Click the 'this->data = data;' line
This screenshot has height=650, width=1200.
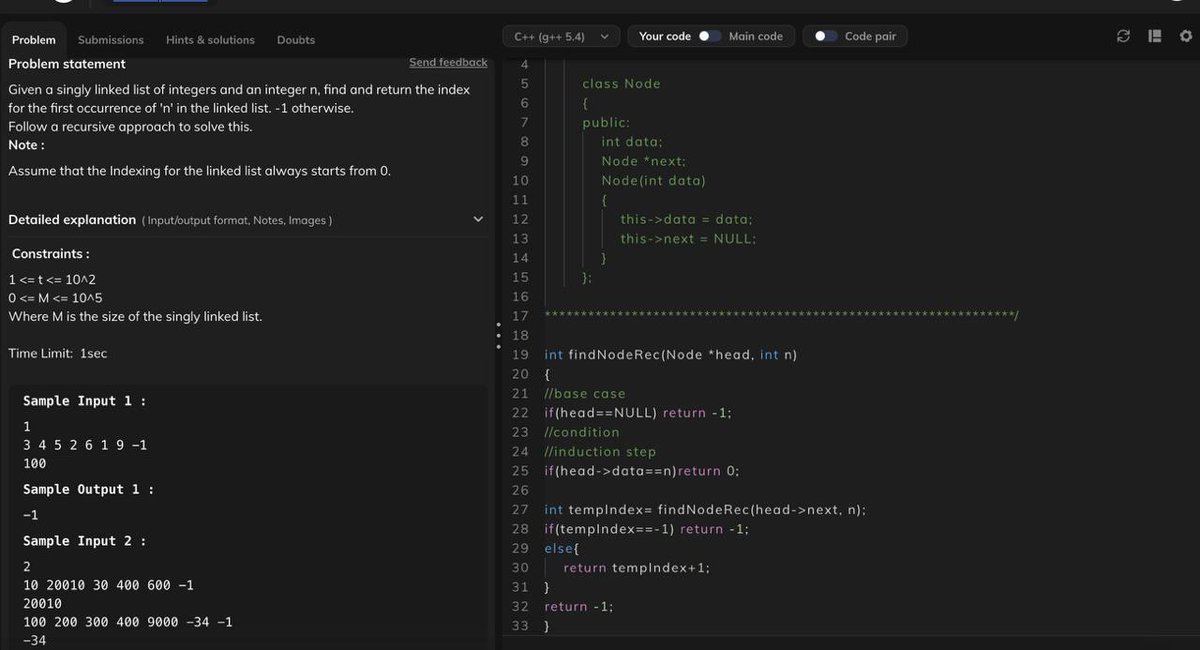[686, 219]
